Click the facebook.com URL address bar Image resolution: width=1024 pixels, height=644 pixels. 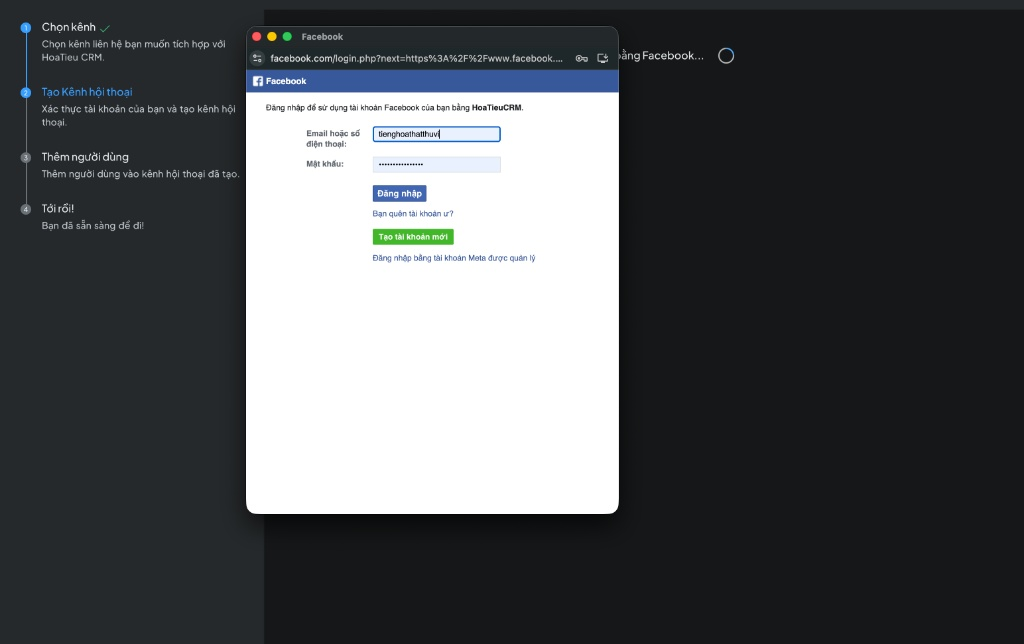tap(416, 59)
